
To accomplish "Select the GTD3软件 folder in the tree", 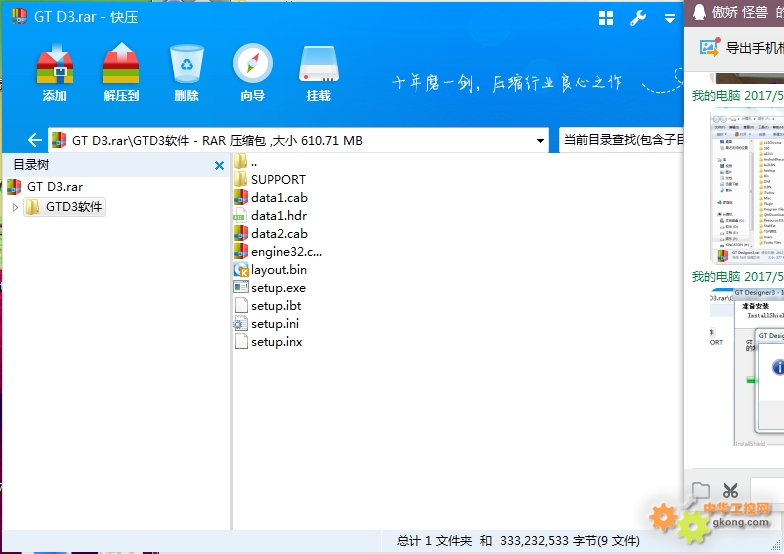I will pyautogui.click(x=64, y=207).
